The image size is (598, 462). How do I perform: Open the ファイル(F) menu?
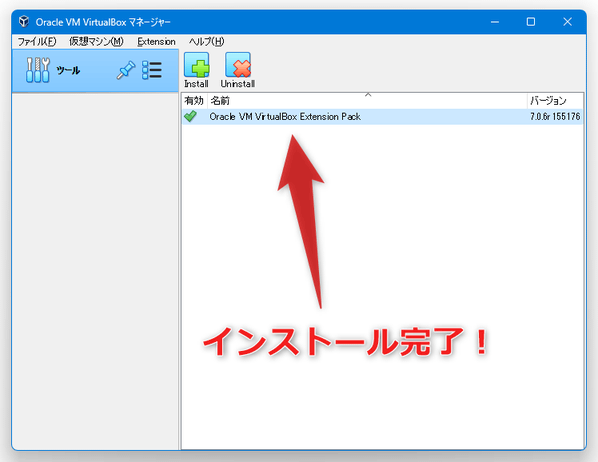(x=37, y=41)
